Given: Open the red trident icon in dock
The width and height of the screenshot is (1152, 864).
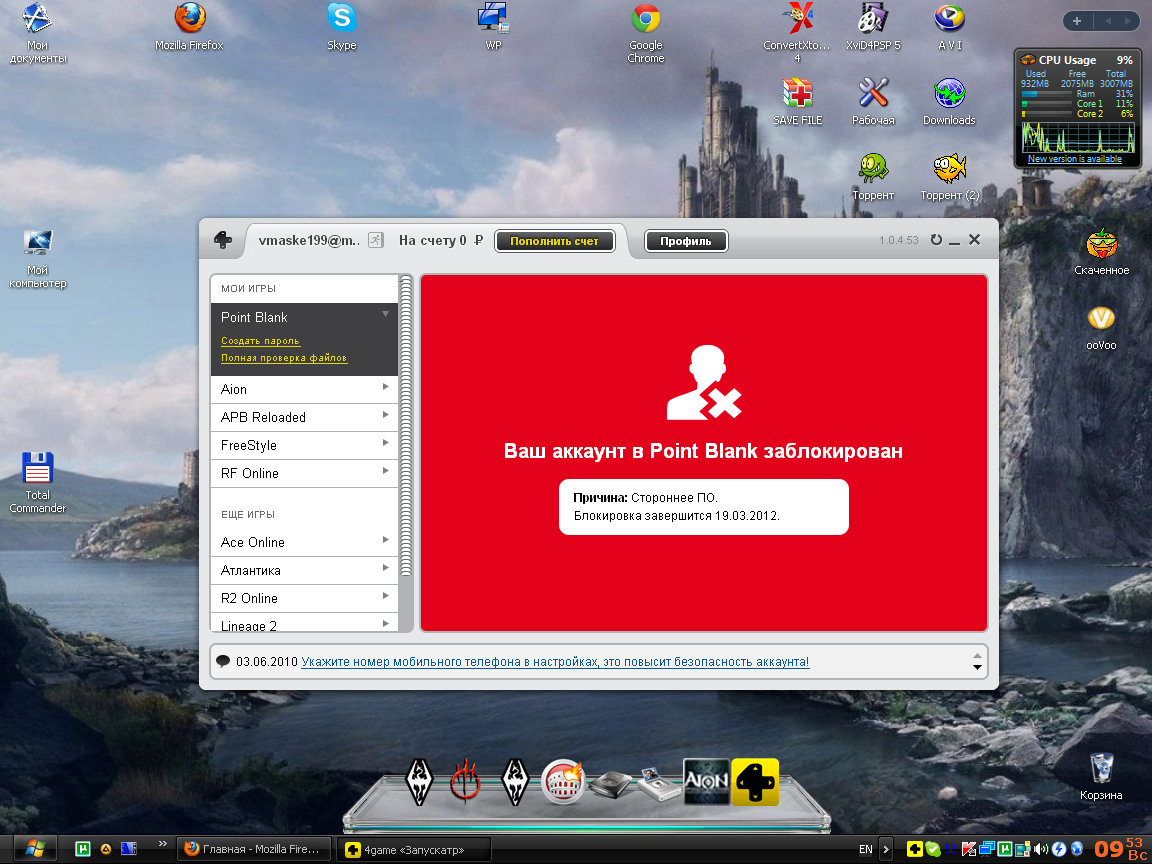Looking at the screenshot, I should [x=465, y=782].
